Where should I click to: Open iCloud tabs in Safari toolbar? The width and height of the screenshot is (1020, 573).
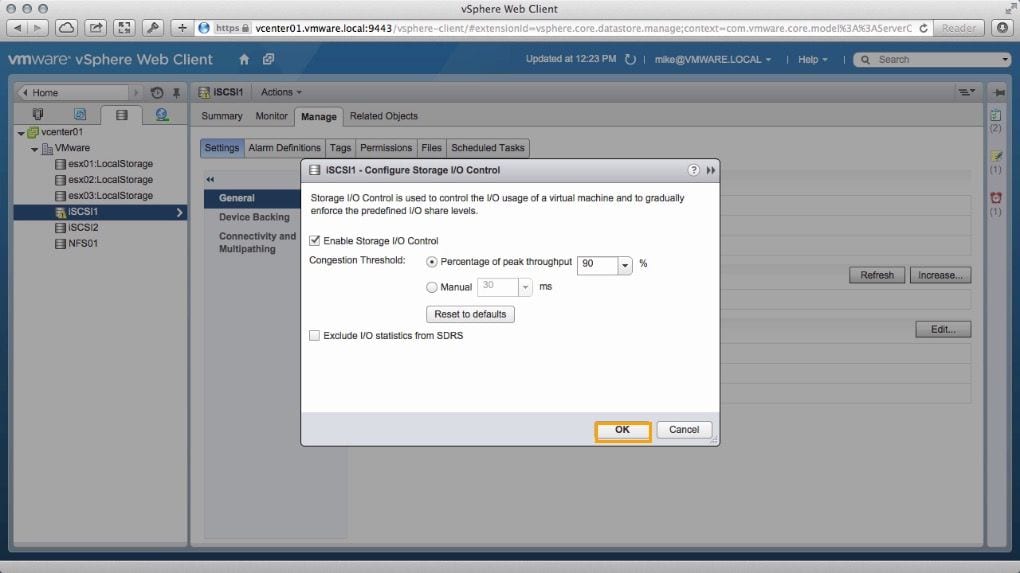click(66, 28)
